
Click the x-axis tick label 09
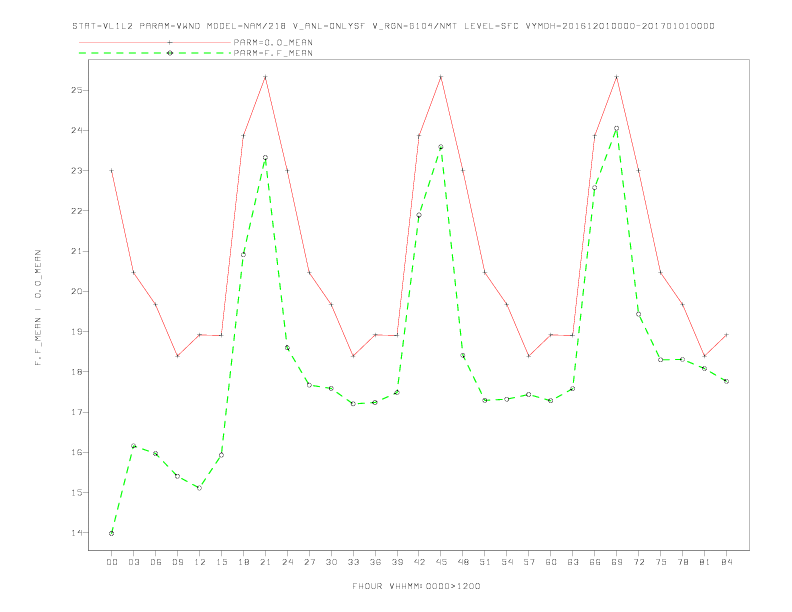177,562
